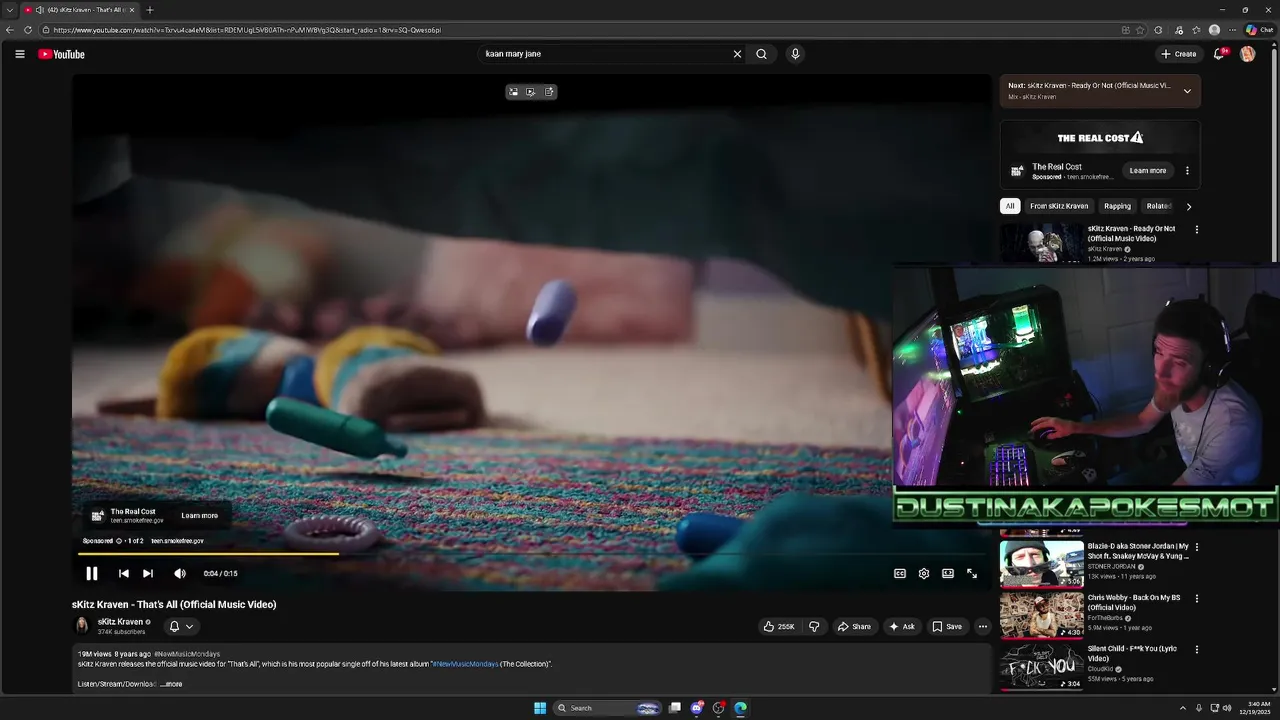Open options for Blazie-D Stoner Jordan video
Image resolution: width=1280 pixels, height=720 pixels.
pyautogui.click(x=1196, y=548)
